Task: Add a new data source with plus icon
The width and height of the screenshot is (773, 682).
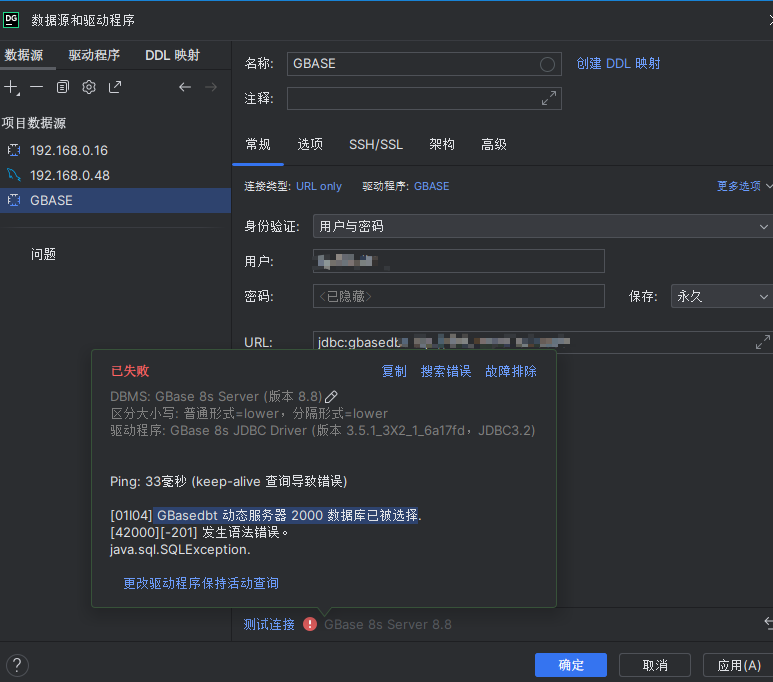Action: coord(11,88)
